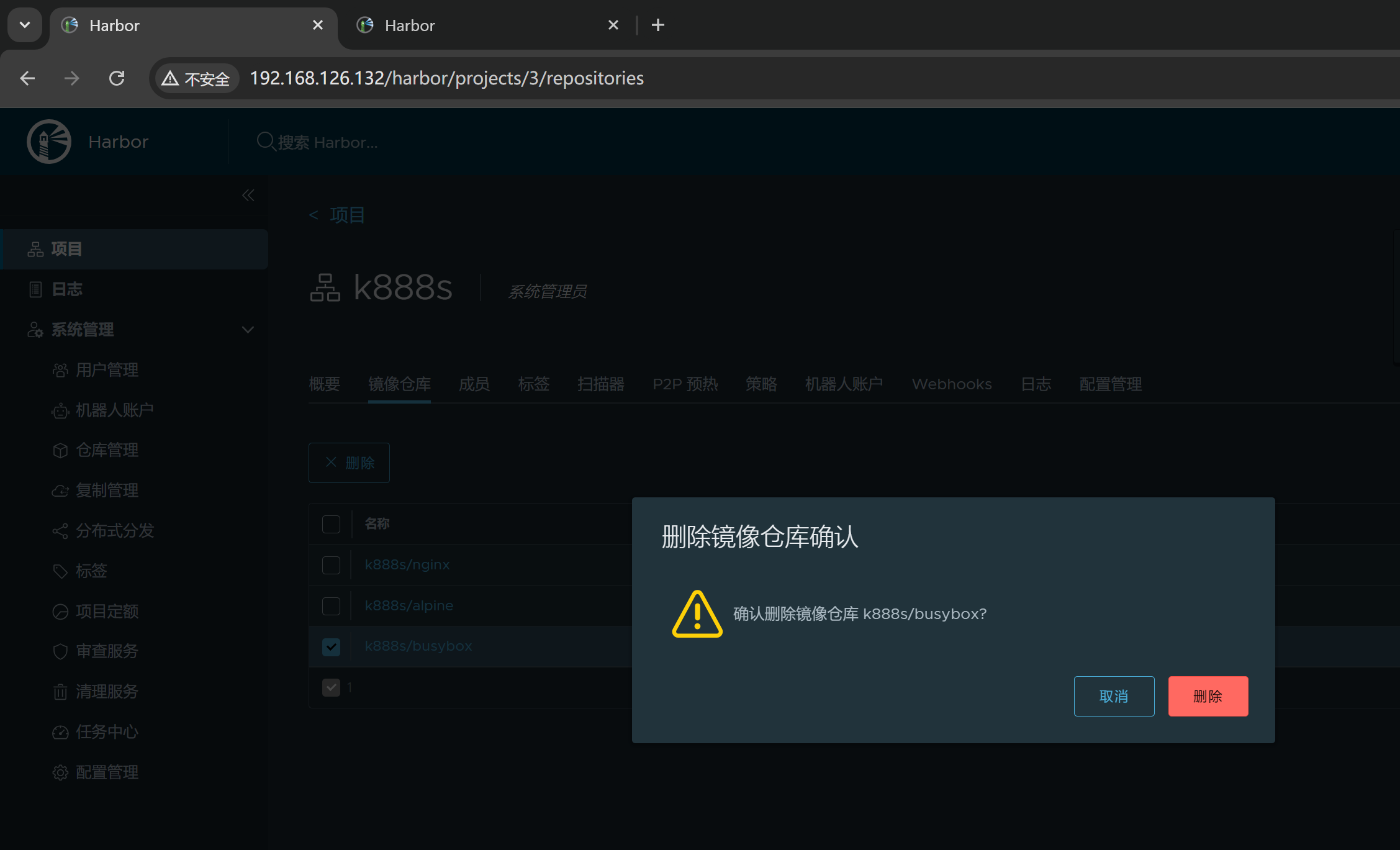Uncheck the k888s/busybox row checkbox

coord(331,647)
